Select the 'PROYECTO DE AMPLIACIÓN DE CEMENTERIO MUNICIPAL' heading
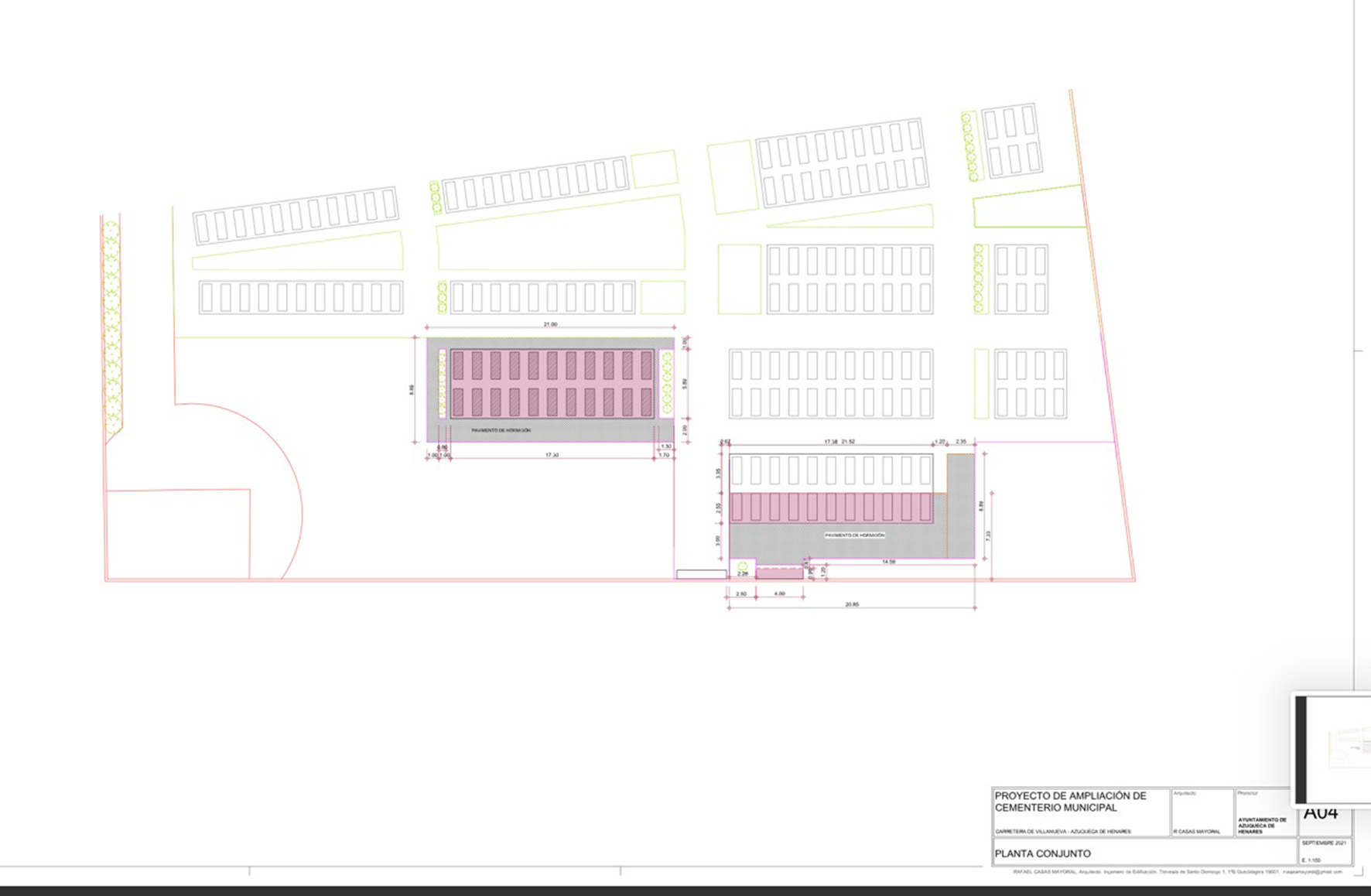Viewport: 1371px width, 896px height. coord(1070,802)
